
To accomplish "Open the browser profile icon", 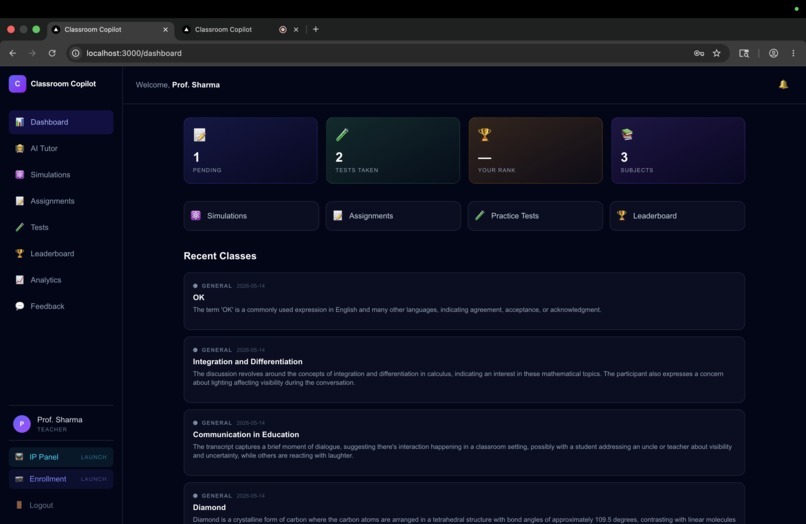I will (773, 53).
